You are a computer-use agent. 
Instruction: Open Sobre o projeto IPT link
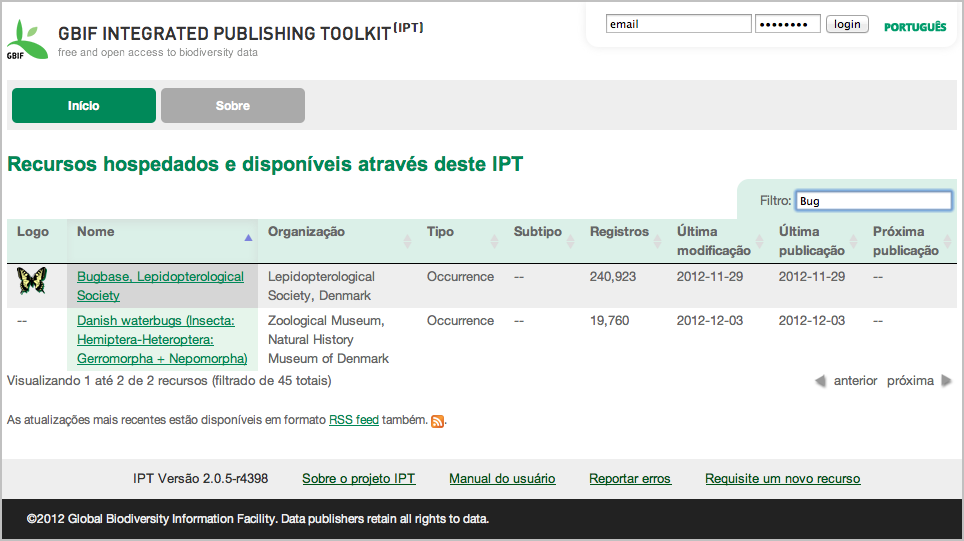[x=358, y=478]
